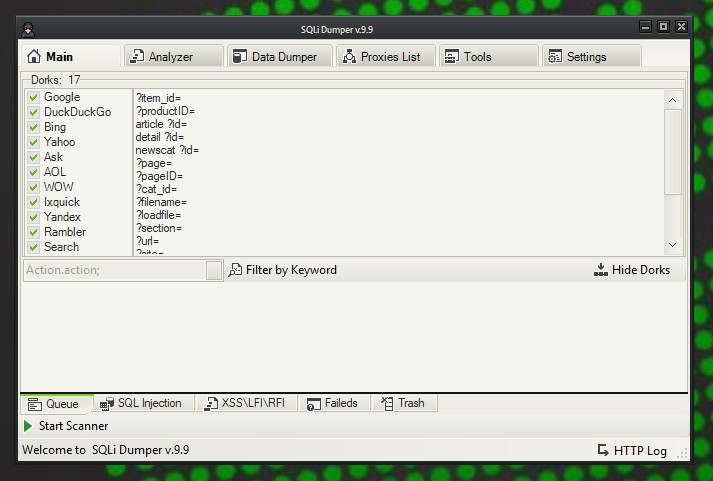Click the home icon on Main tab
The height and width of the screenshot is (481, 713).
tap(34, 57)
